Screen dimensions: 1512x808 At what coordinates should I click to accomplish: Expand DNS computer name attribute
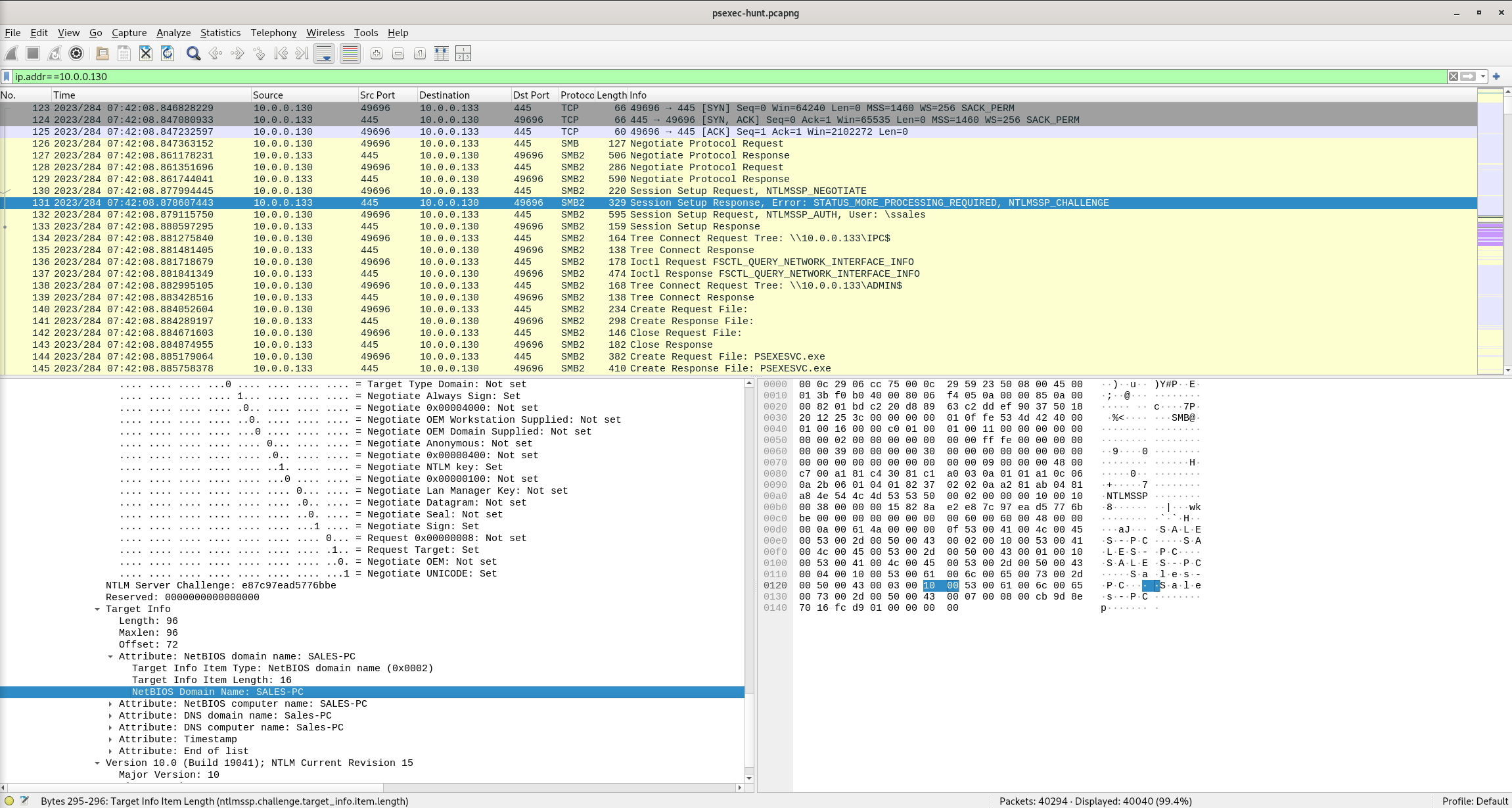click(110, 728)
